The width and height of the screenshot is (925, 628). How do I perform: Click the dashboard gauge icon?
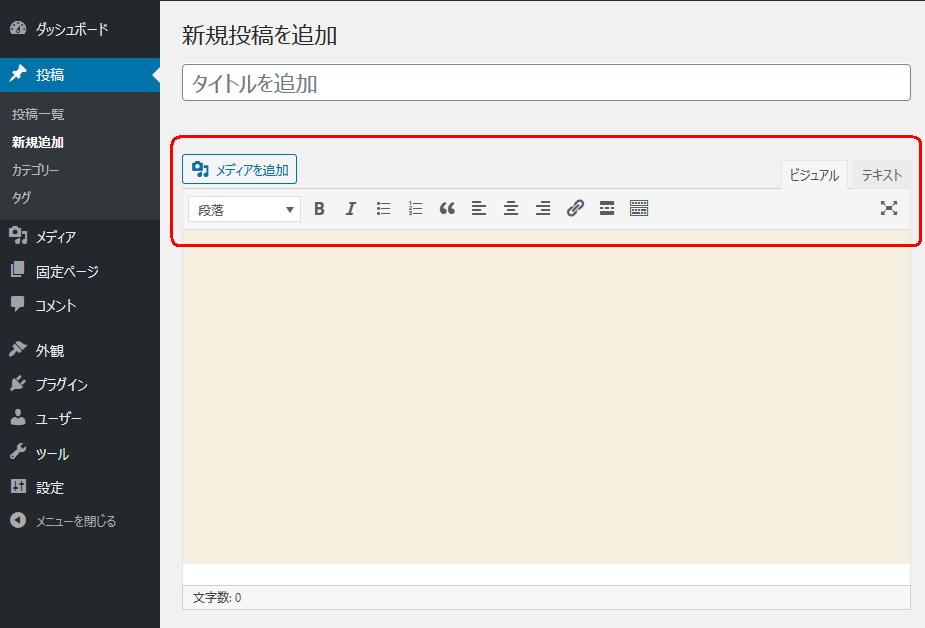click(x=18, y=28)
